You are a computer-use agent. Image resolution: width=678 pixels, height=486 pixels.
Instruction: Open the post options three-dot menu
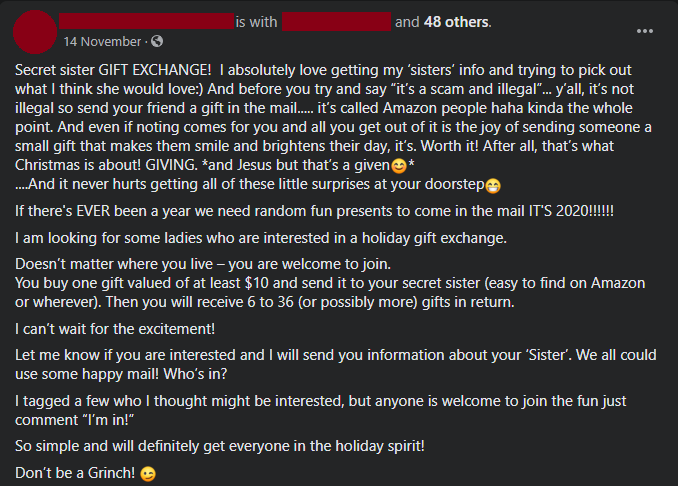(645, 31)
